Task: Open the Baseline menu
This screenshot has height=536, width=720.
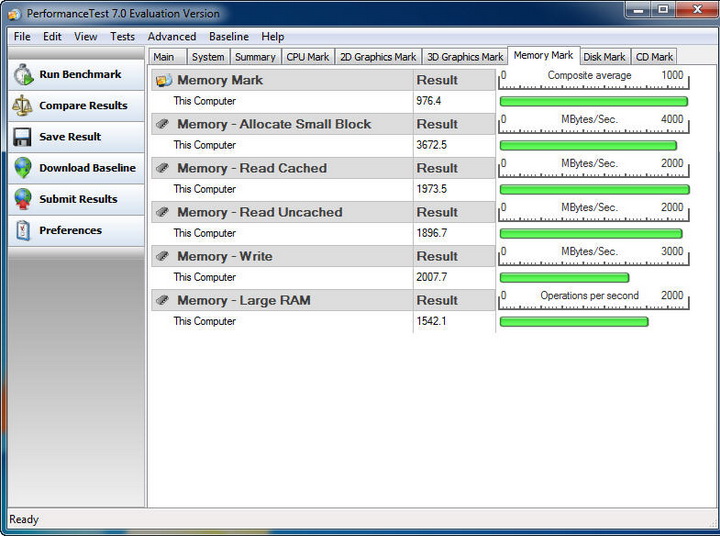Action: tap(229, 37)
